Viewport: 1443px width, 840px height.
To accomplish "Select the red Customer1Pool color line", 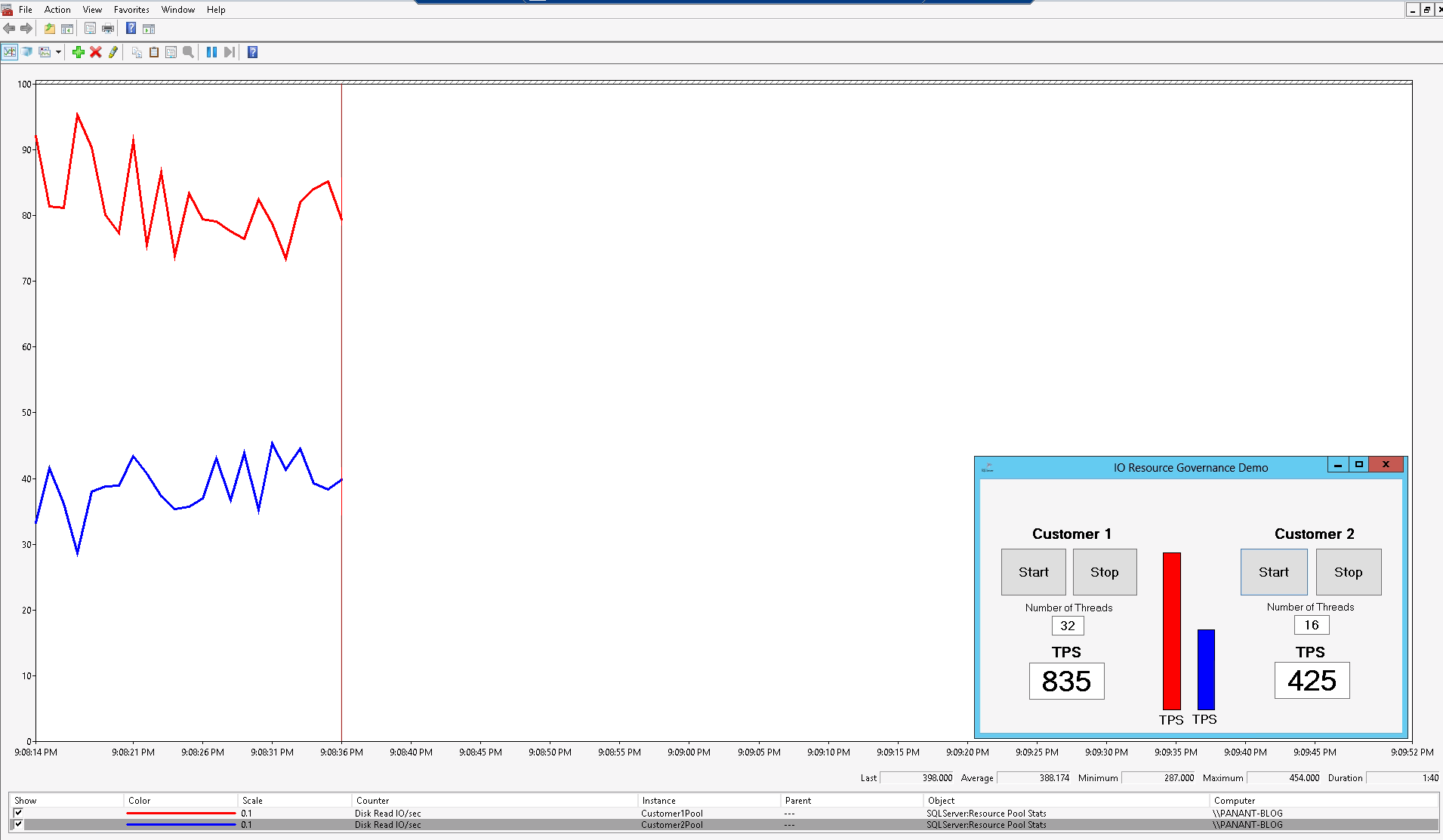I will [x=180, y=813].
